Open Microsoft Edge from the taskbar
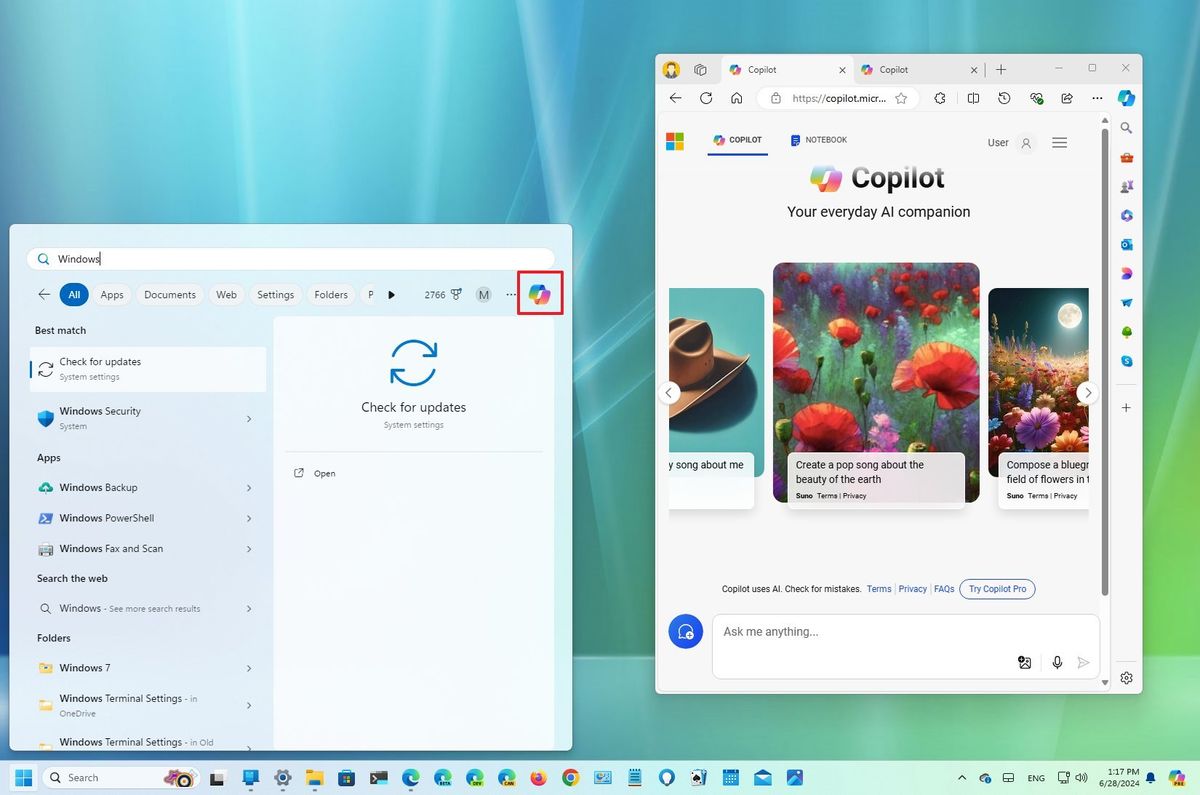This screenshot has height=795, width=1200. (410, 777)
